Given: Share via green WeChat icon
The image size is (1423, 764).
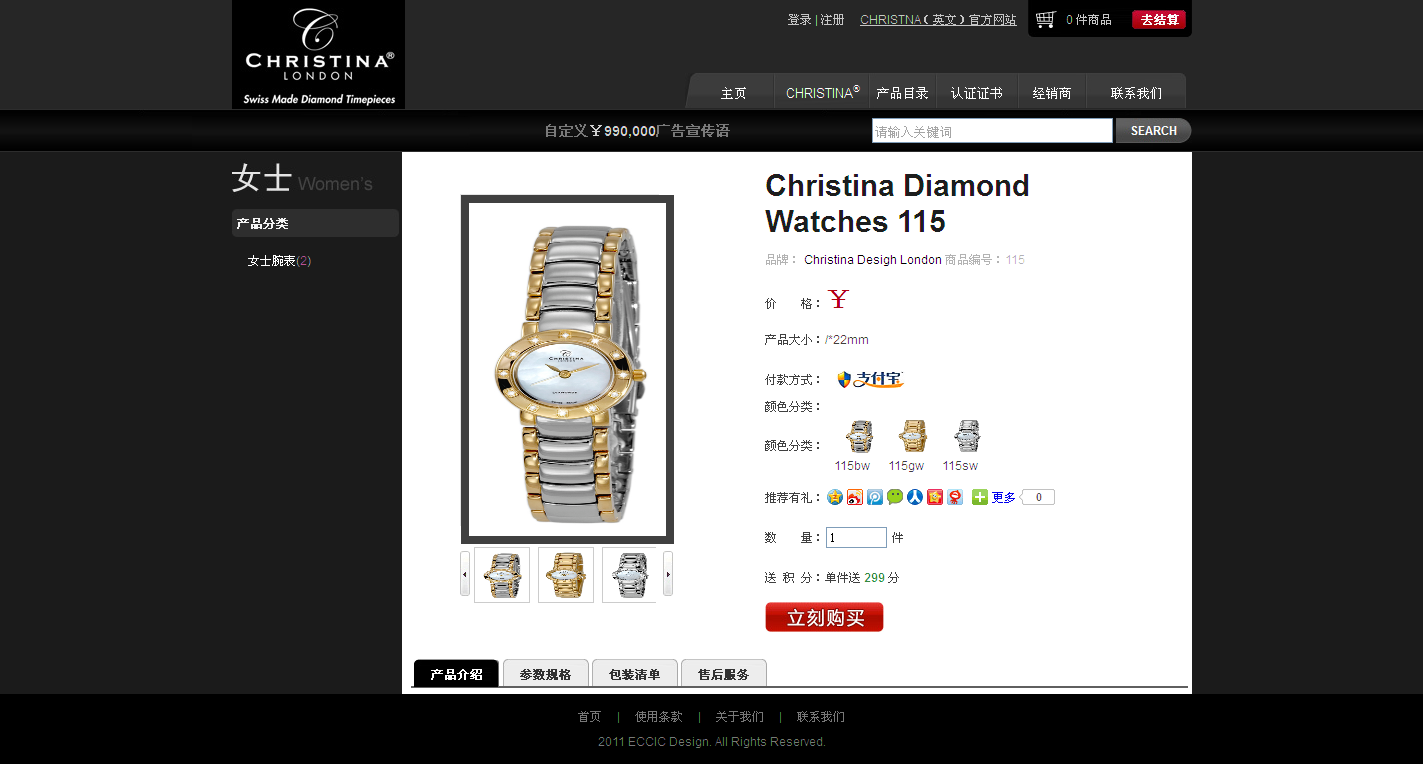Looking at the screenshot, I should coord(895,497).
